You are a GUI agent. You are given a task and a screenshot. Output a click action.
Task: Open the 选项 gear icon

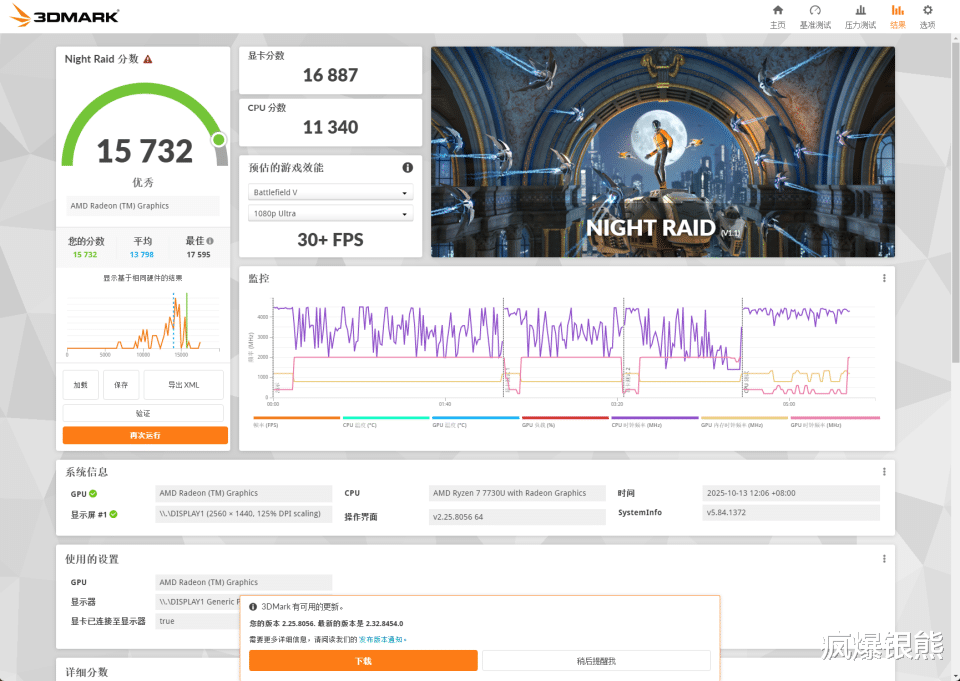coord(928,10)
